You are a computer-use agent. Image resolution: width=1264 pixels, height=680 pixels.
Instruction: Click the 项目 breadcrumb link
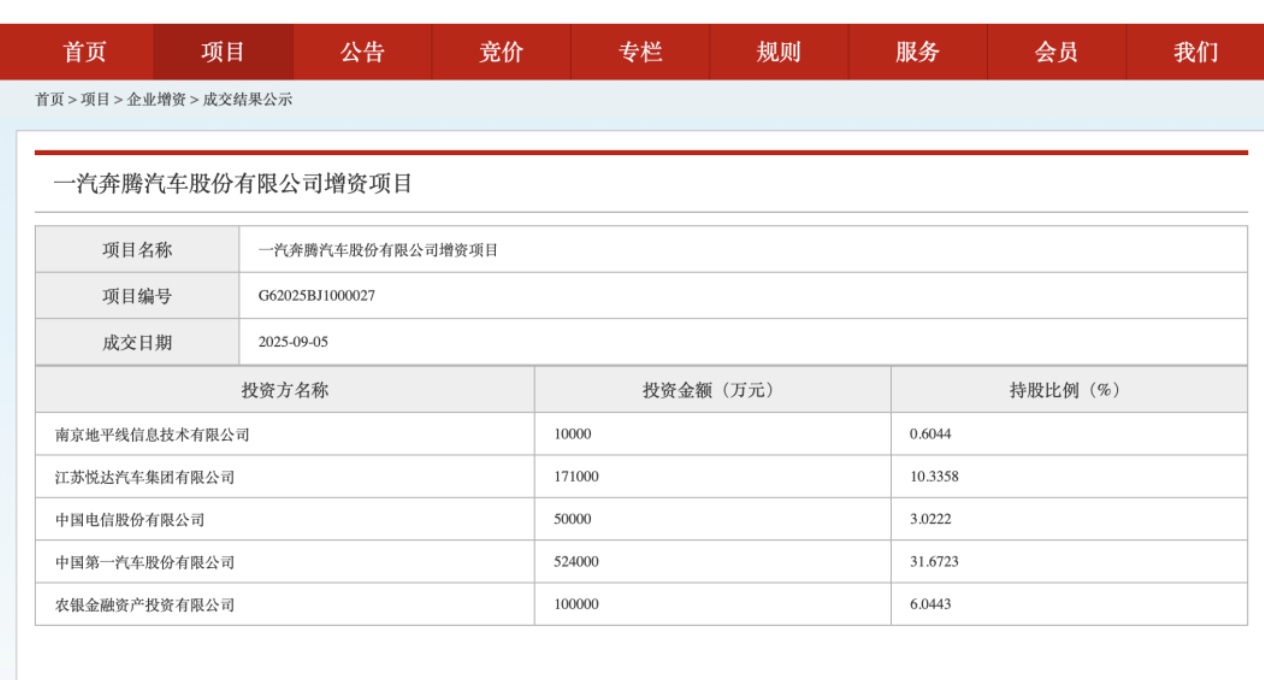(95, 100)
